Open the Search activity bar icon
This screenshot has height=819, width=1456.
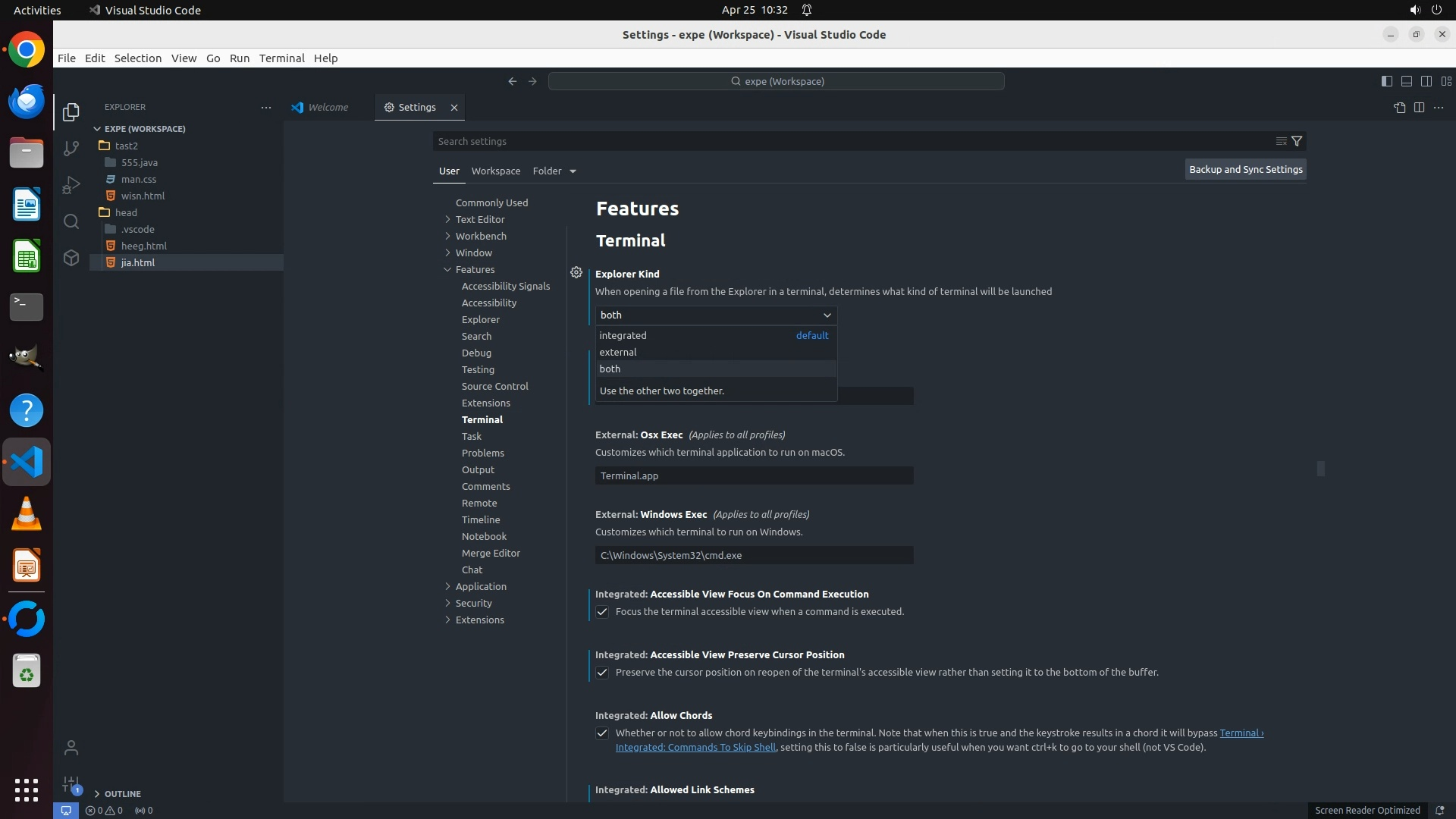click(x=71, y=221)
